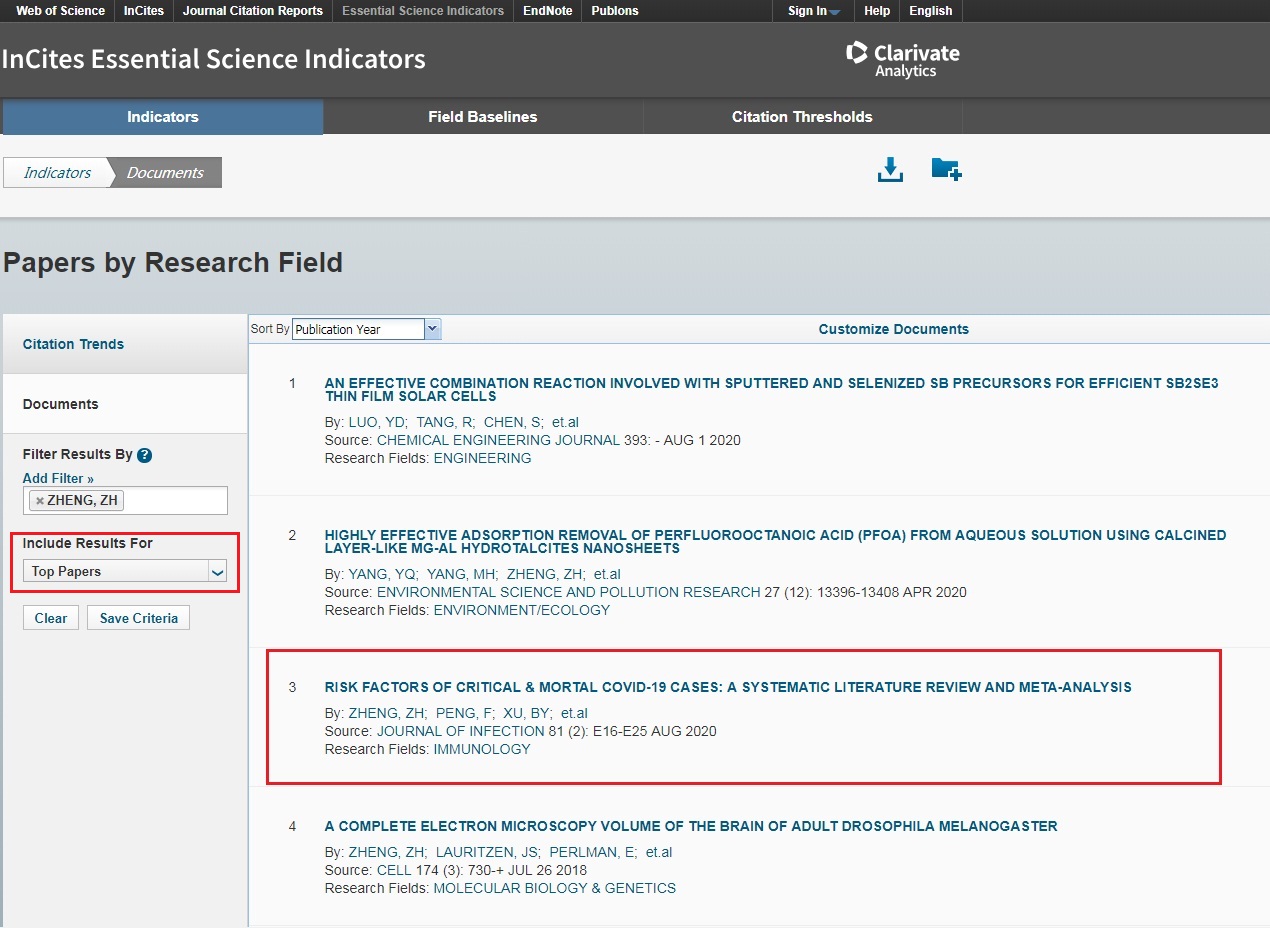Open the COVID-19 risk factors paper
The width and height of the screenshot is (1270, 928).
tap(728, 687)
